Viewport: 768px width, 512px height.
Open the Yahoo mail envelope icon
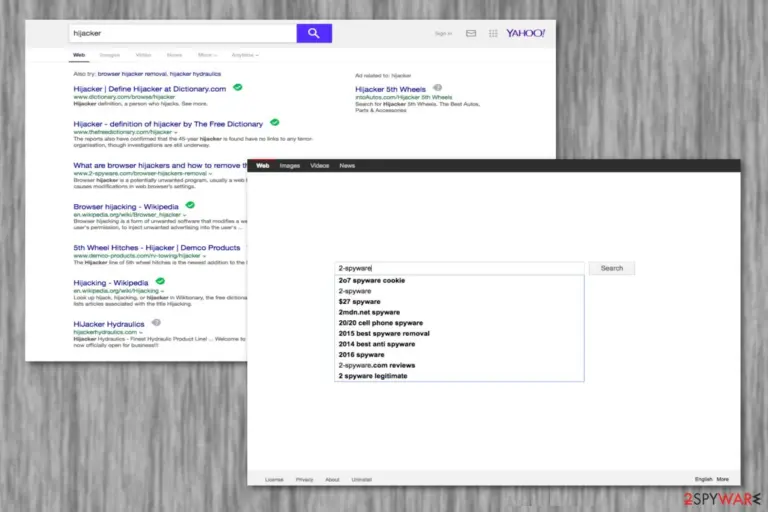pyautogui.click(x=471, y=33)
